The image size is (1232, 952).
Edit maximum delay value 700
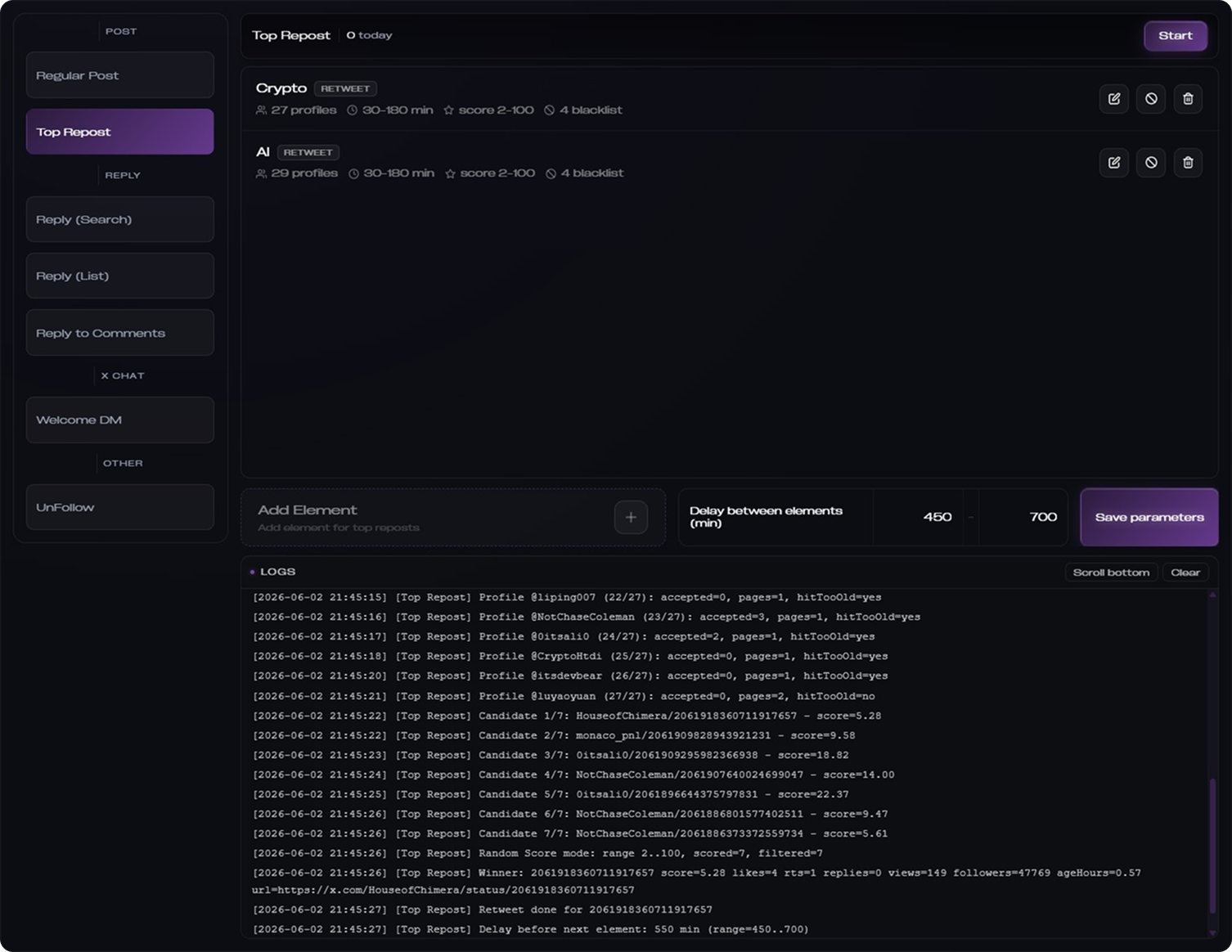[x=1023, y=517]
